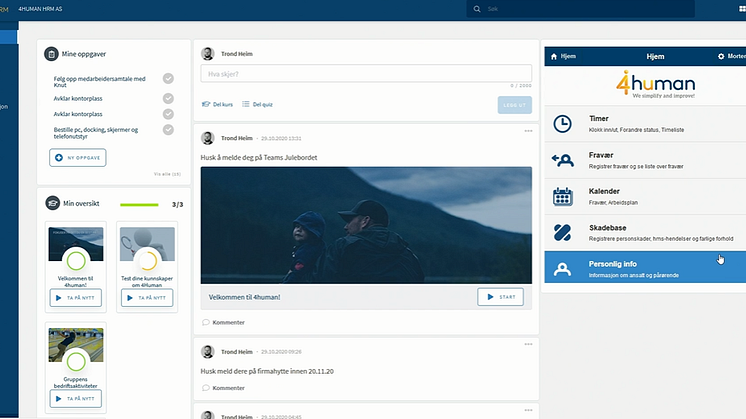Click the NY OPPGAVE button
The width and height of the screenshot is (746, 419).
[x=78, y=158]
